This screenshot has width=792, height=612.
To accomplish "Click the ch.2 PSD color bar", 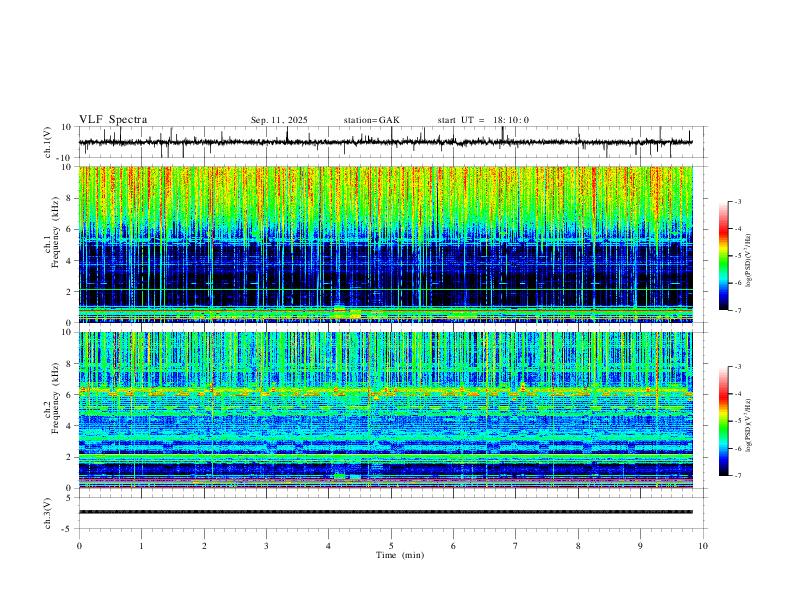I will 723,421.
